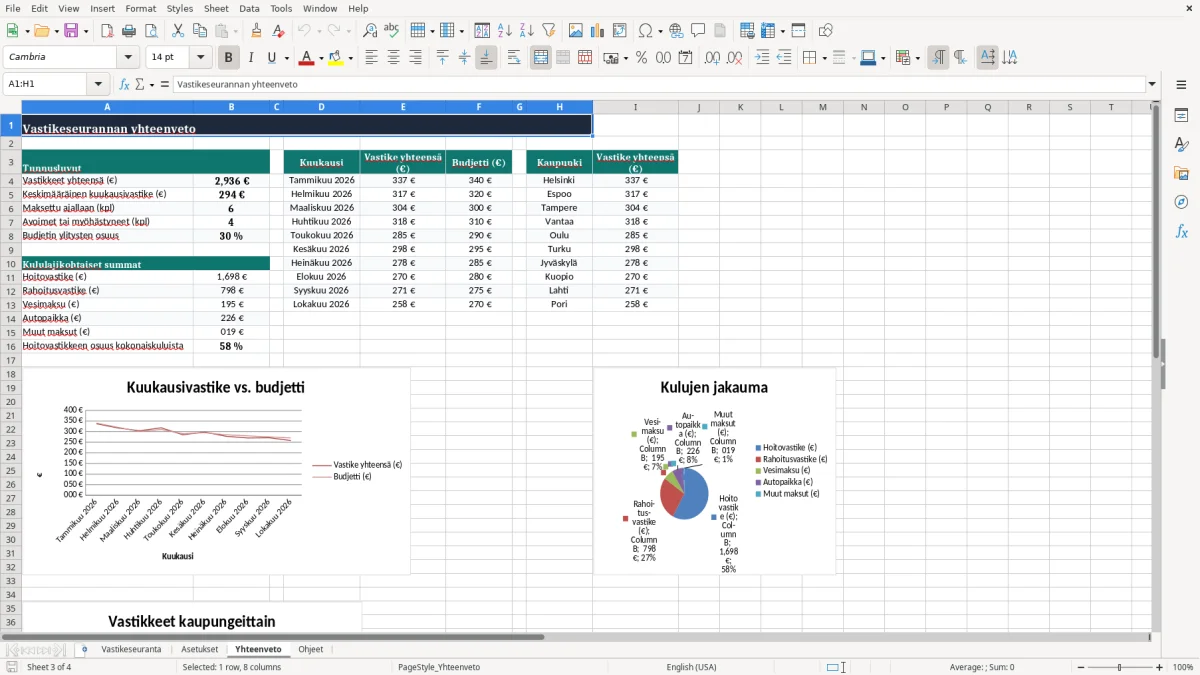This screenshot has height=675, width=1200.
Task: Click the document save status indicator
Action: pyautogui.click(x=12, y=667)
